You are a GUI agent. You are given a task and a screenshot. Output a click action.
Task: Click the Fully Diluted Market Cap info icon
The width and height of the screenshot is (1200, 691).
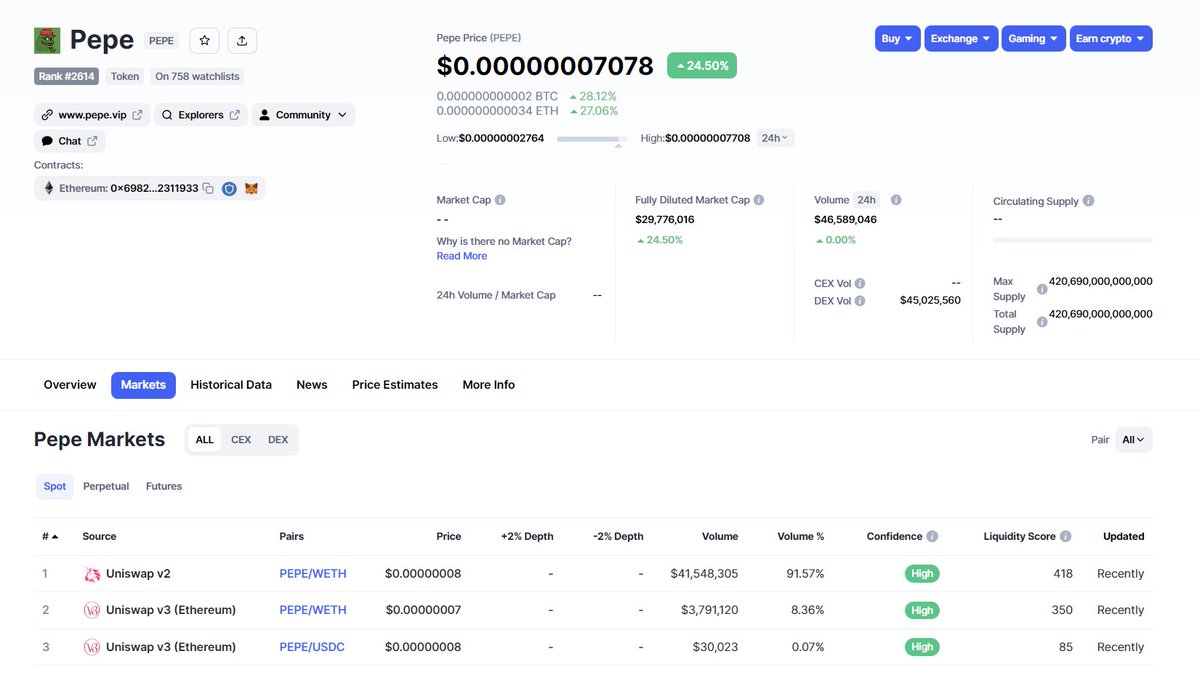[x=759, y=200]
